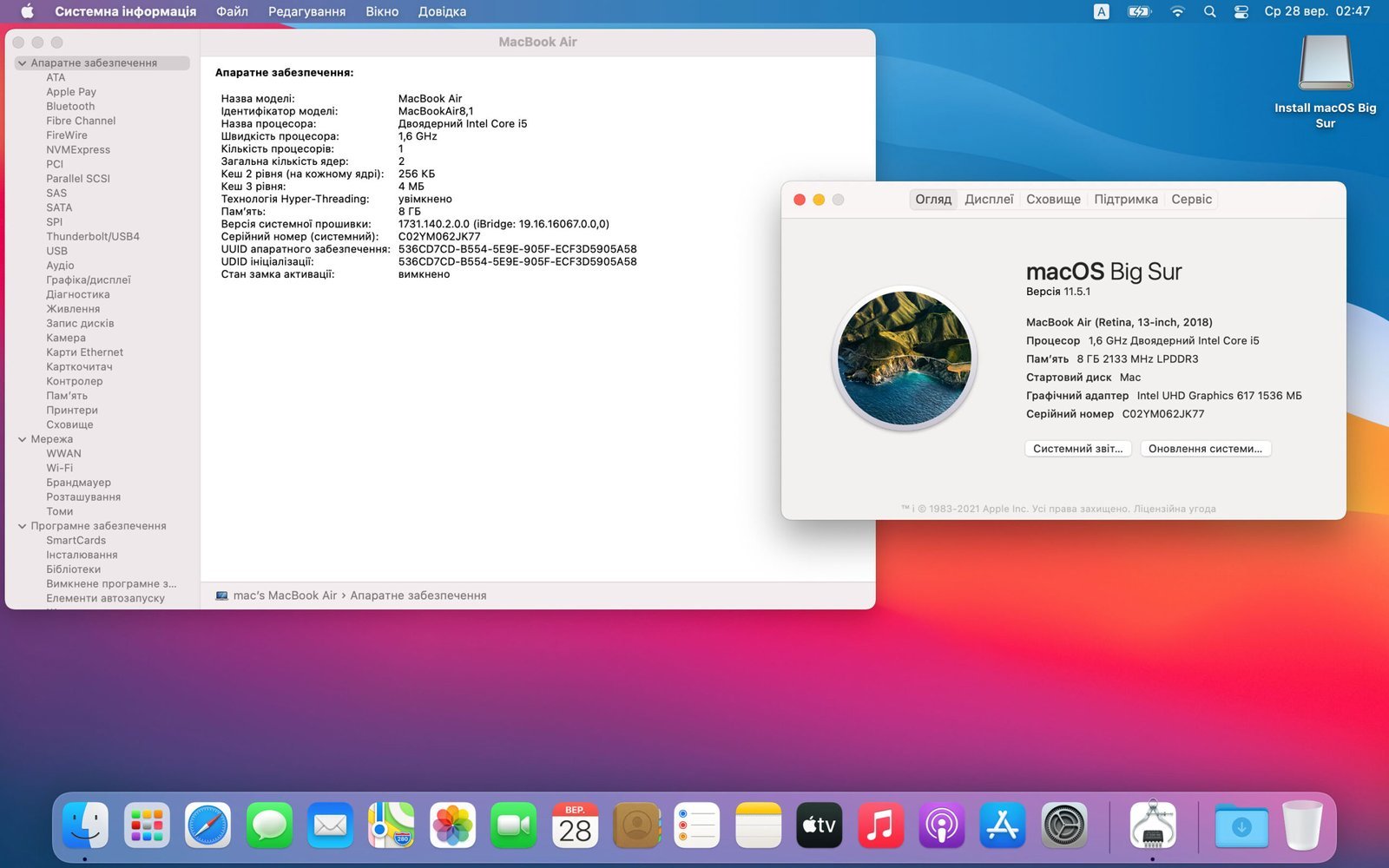
Task: Open Calendar icon showing 28
Action: (575, 825)
